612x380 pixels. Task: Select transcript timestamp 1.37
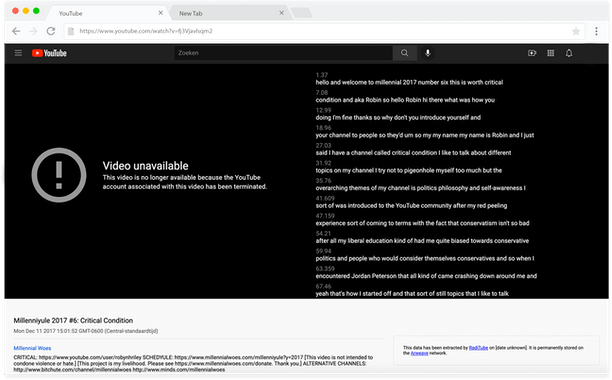coord(322,75)
